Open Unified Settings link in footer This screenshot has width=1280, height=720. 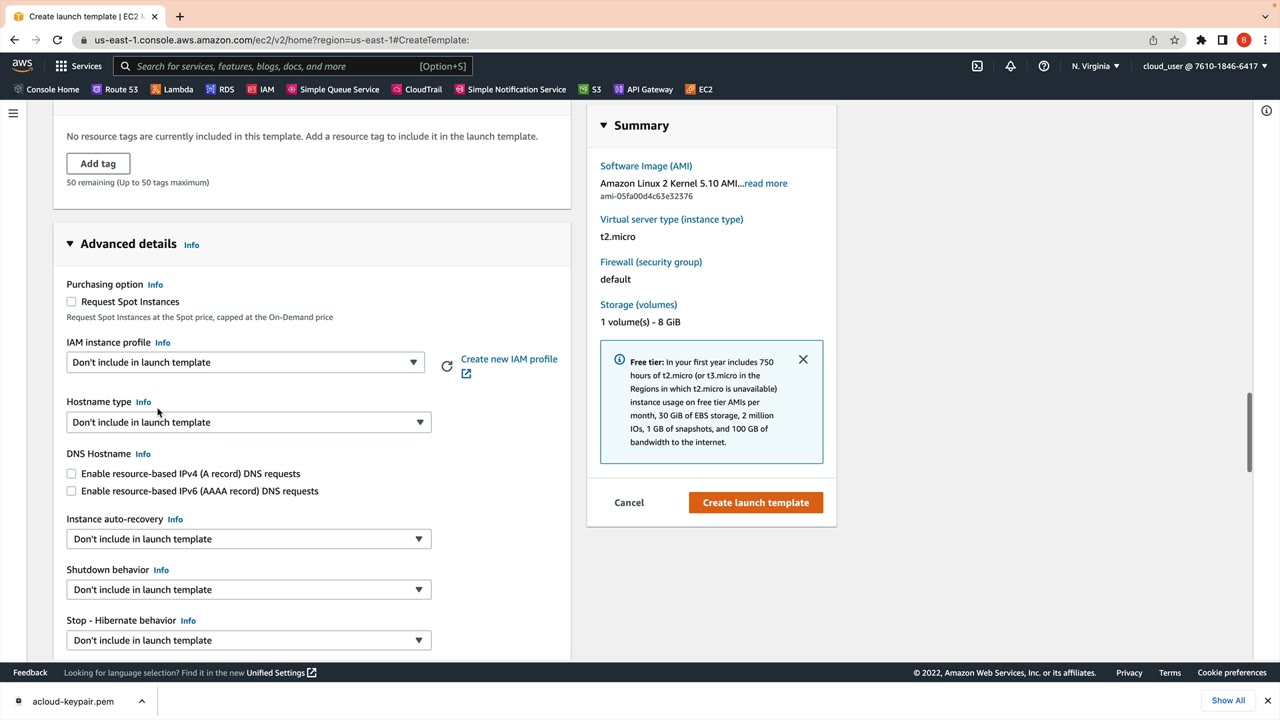pos(281,673)
